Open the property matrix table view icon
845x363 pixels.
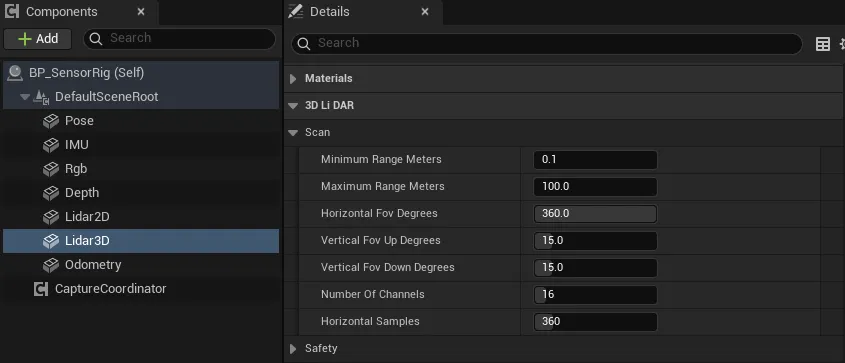[823, 44]
